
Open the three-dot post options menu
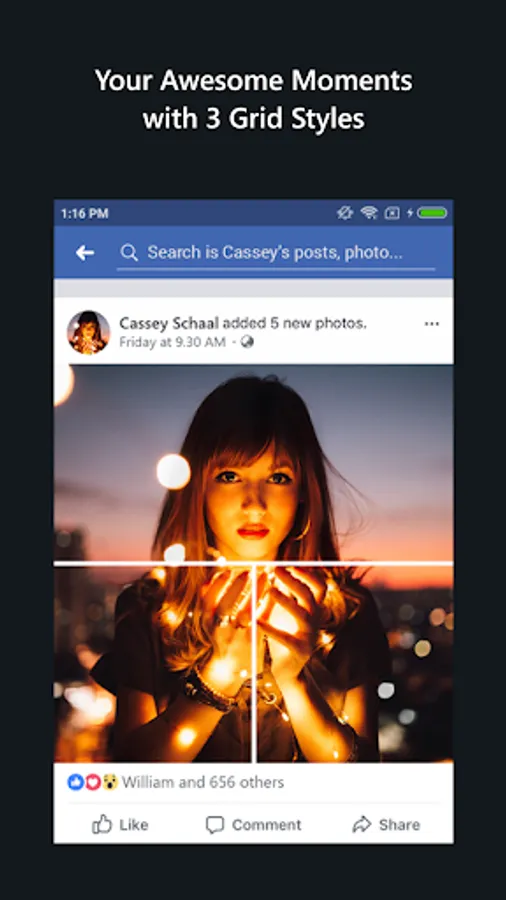431,324
